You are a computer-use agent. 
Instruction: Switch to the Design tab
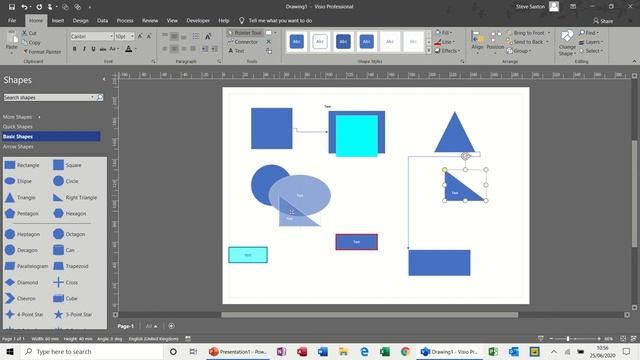point(80,20)
